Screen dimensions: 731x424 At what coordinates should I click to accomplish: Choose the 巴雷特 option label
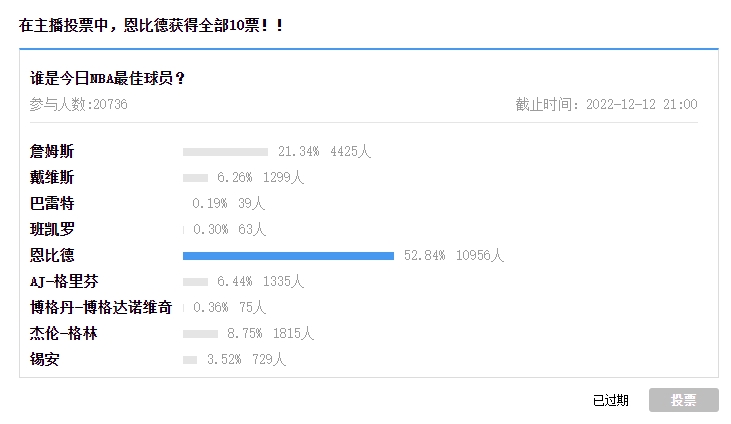52,203
